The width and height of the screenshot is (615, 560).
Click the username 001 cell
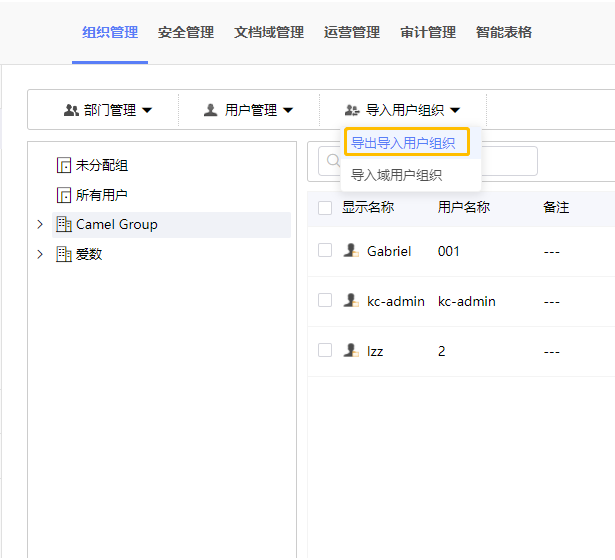pyautogui.click(x=448, y=251)
